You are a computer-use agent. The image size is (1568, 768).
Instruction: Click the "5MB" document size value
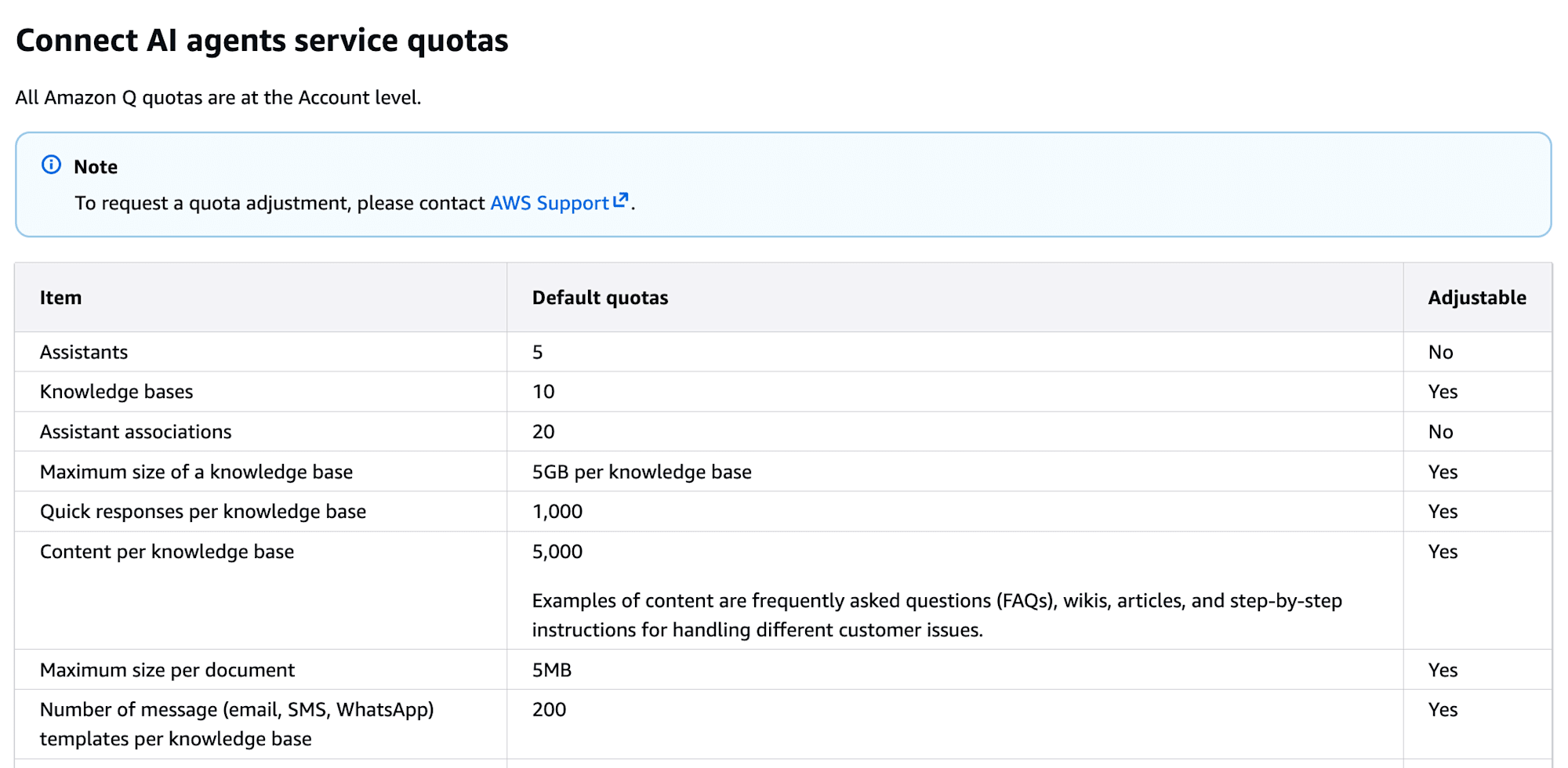coord(551,670)
